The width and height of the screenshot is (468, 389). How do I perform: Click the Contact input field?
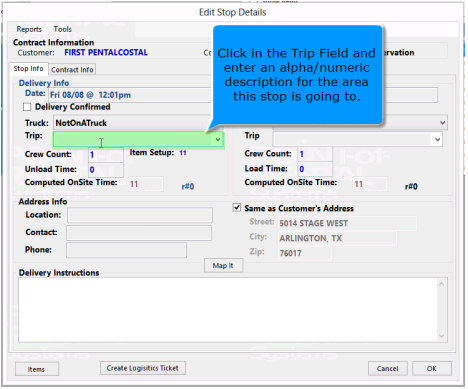tap(139, 233)
